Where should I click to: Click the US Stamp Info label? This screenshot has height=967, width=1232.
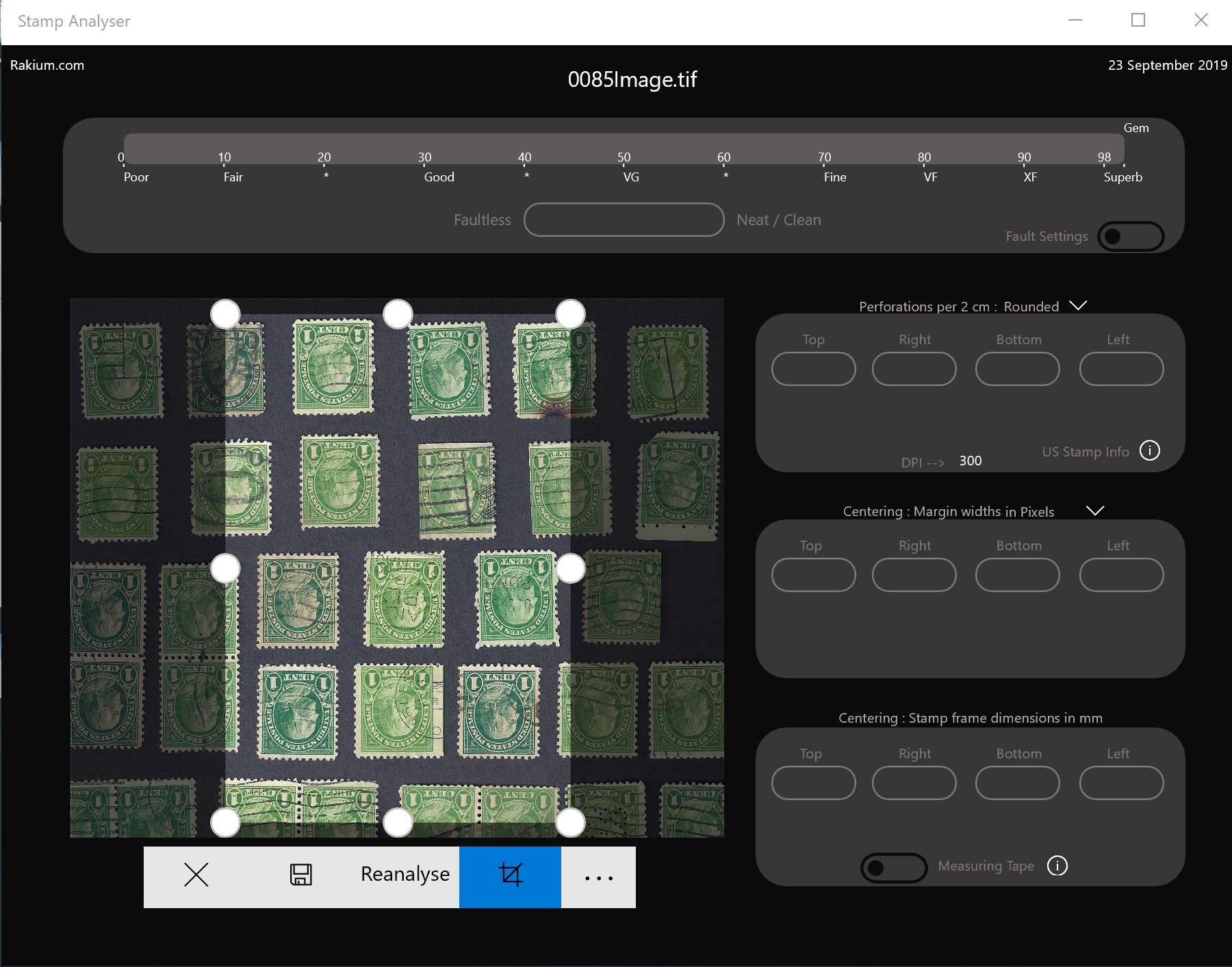point(1086,452)
